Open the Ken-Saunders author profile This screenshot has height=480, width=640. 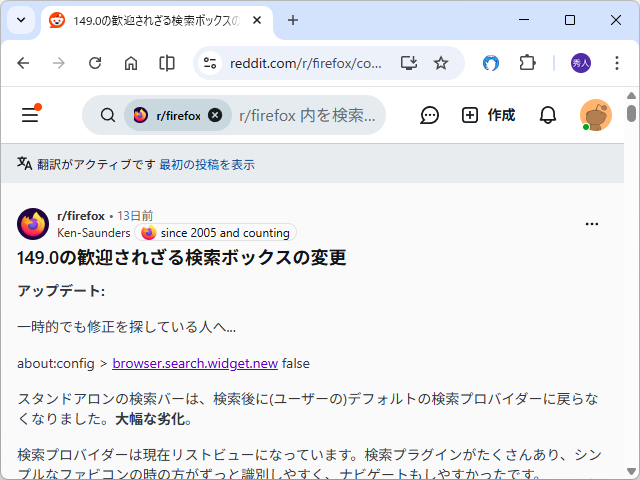pyautogui.click(x=93, y=233)
